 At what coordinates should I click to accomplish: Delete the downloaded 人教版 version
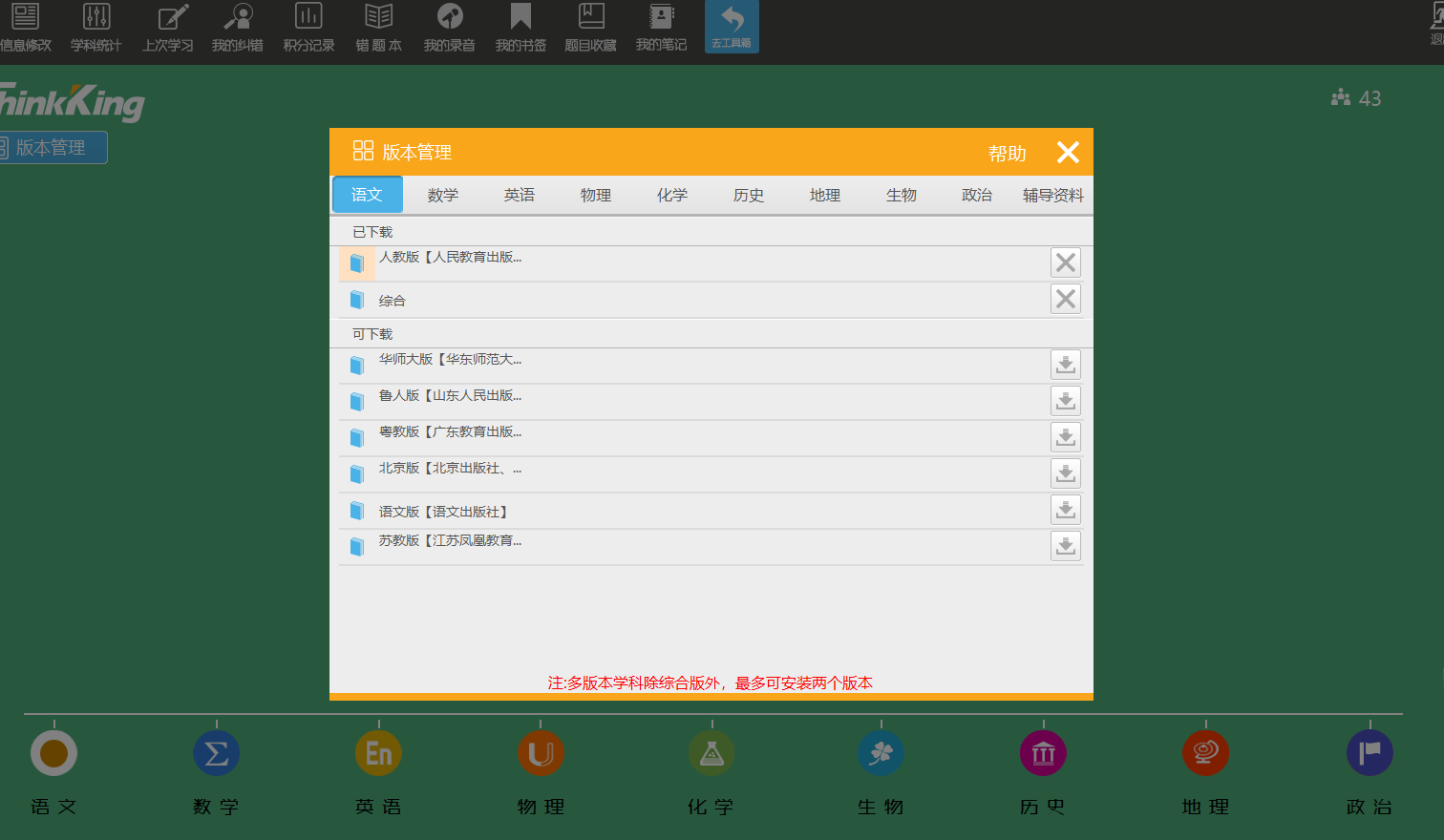coord(1065,262)
